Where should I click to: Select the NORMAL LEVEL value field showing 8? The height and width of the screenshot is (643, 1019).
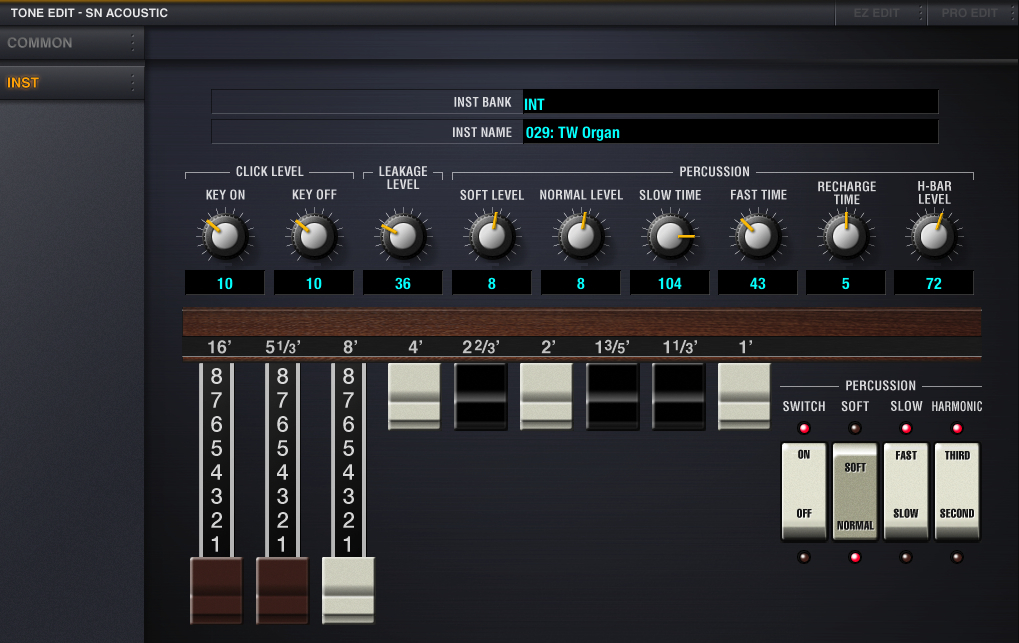point(581,283)
